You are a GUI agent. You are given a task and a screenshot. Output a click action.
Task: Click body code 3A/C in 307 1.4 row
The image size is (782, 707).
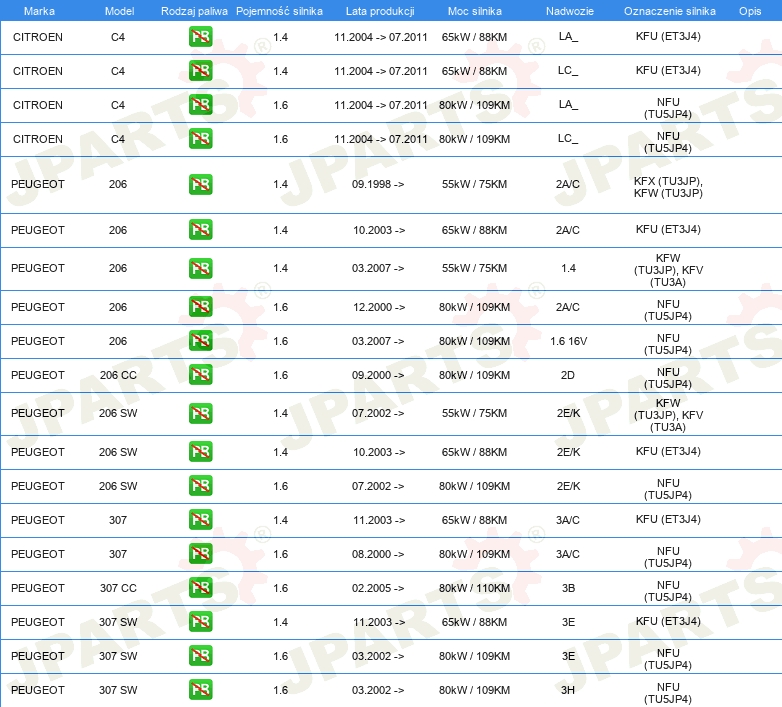[x=568, y=520]
